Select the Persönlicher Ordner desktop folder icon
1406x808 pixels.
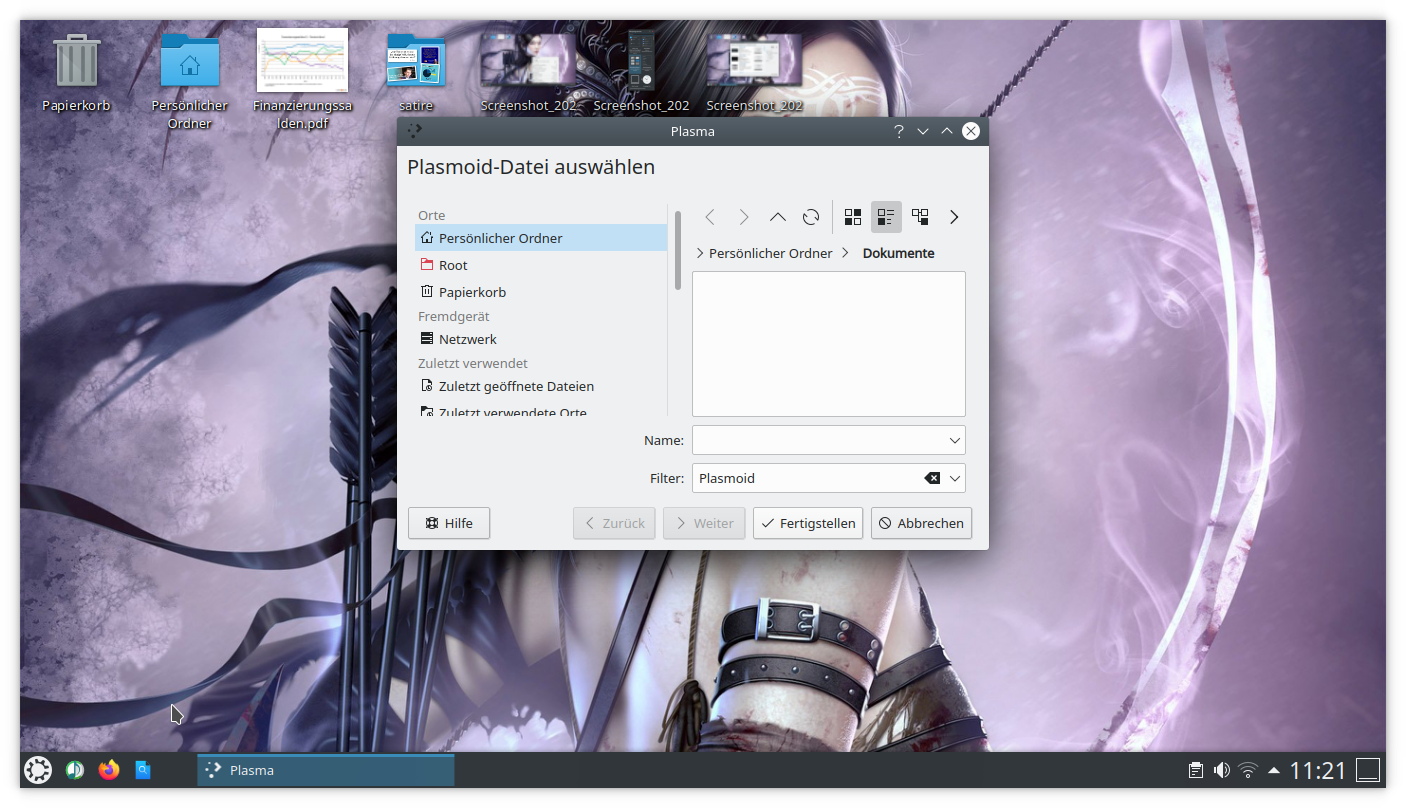tap(190, 61)
